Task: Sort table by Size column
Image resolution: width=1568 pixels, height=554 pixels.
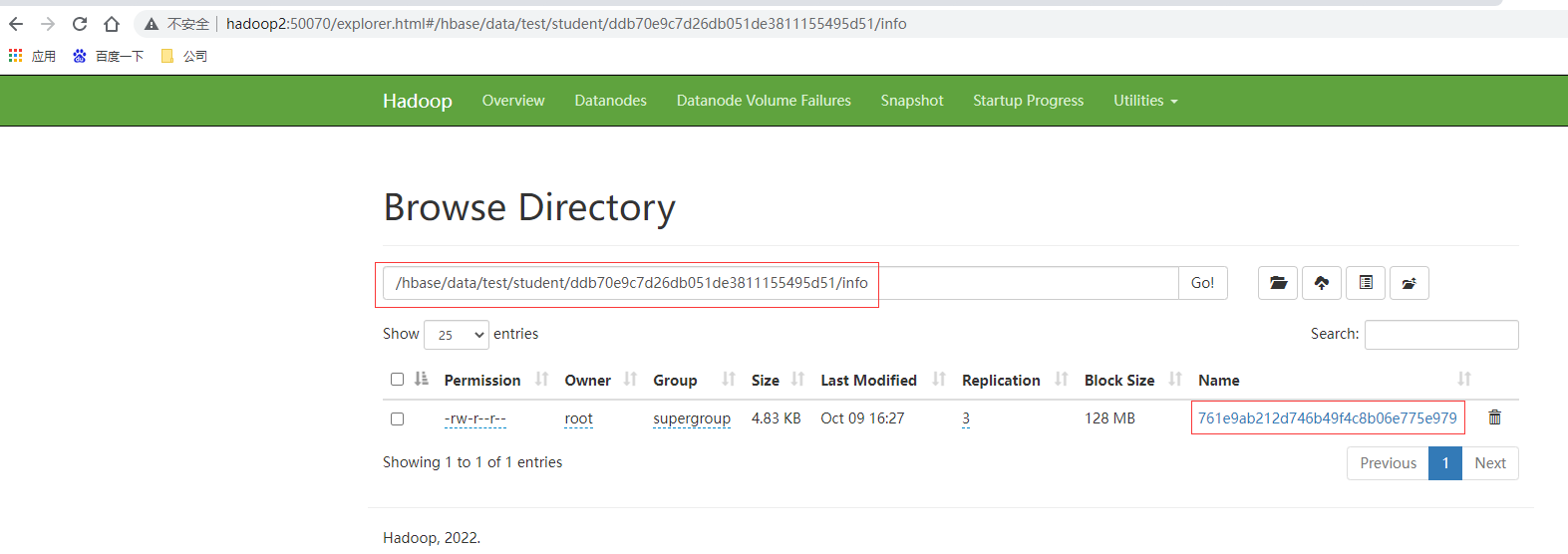Action: tap(778, 380)
